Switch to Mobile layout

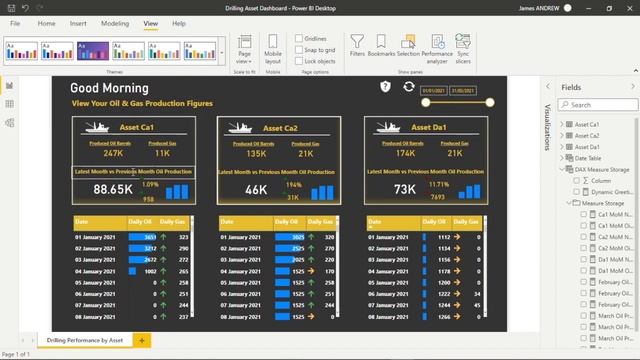point(273,49)
